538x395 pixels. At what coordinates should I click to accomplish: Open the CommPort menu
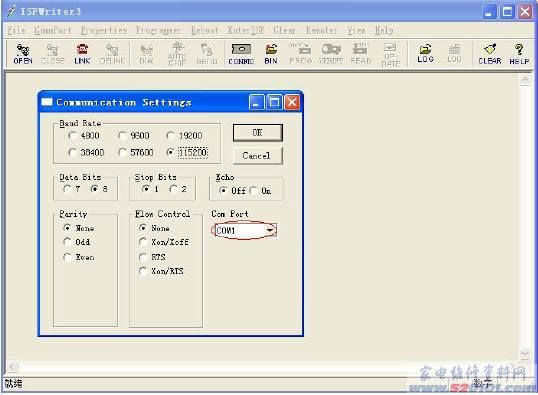(x=52, y=30)
